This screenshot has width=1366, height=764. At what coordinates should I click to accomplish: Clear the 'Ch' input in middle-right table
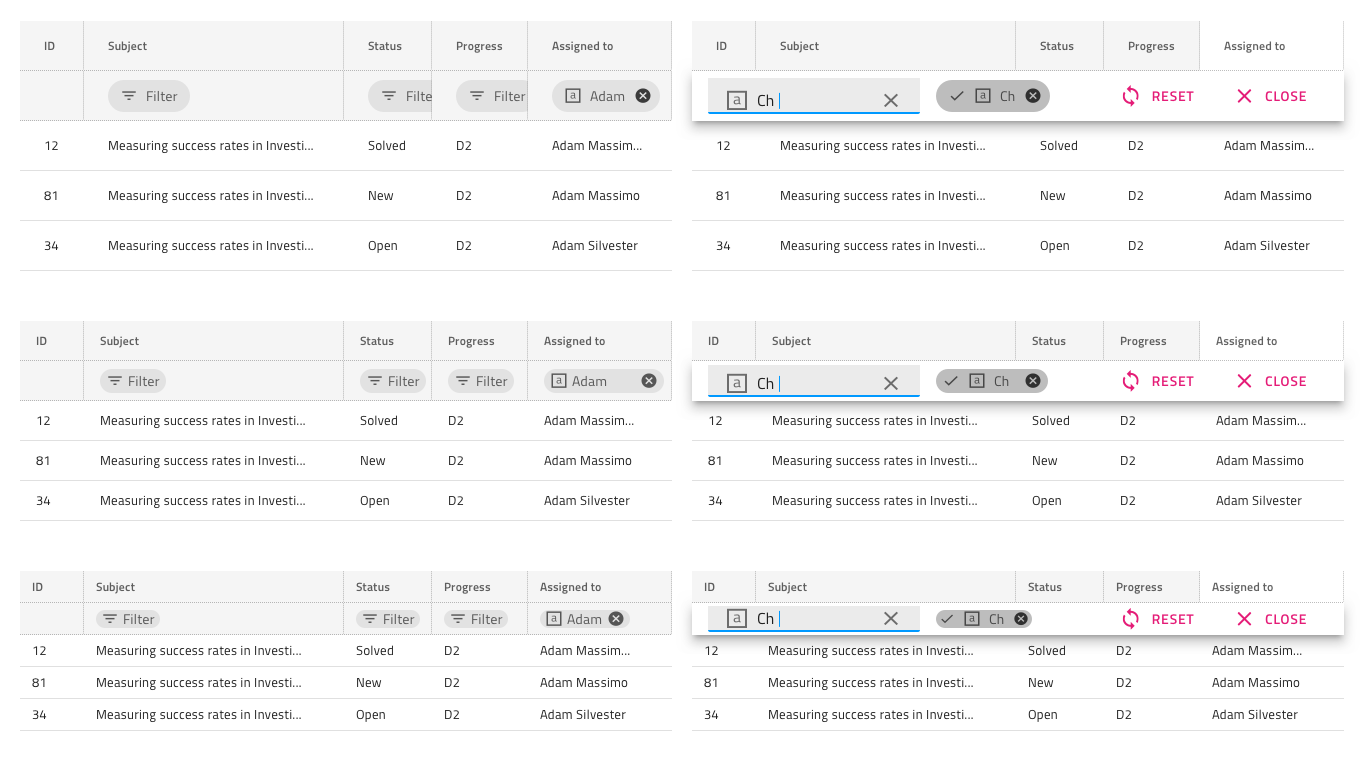tap(891, 383)
